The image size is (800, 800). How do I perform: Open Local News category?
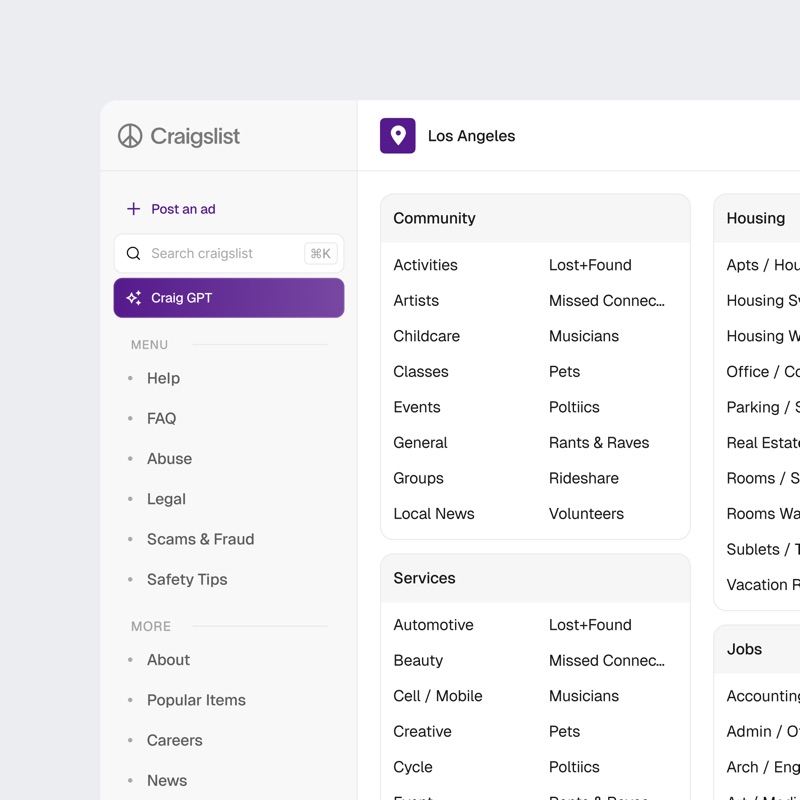click(434, 514)
